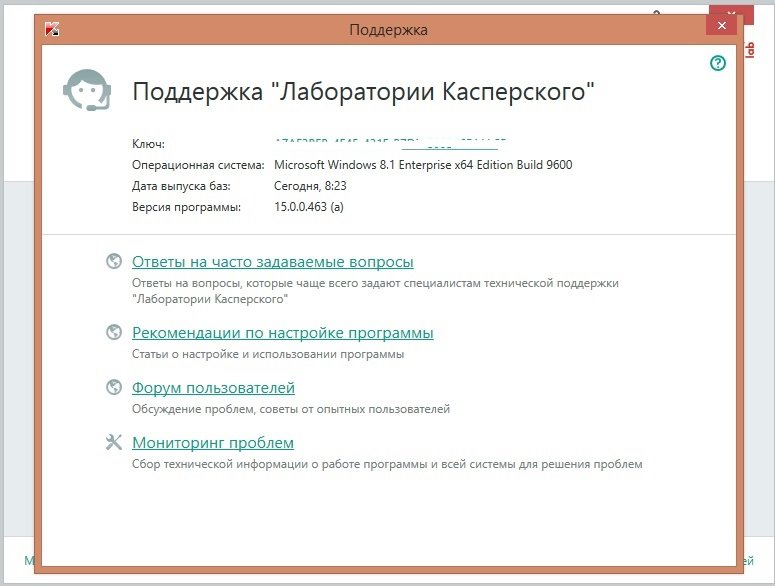Open the Мониторинг проблем link

[212, 443]
